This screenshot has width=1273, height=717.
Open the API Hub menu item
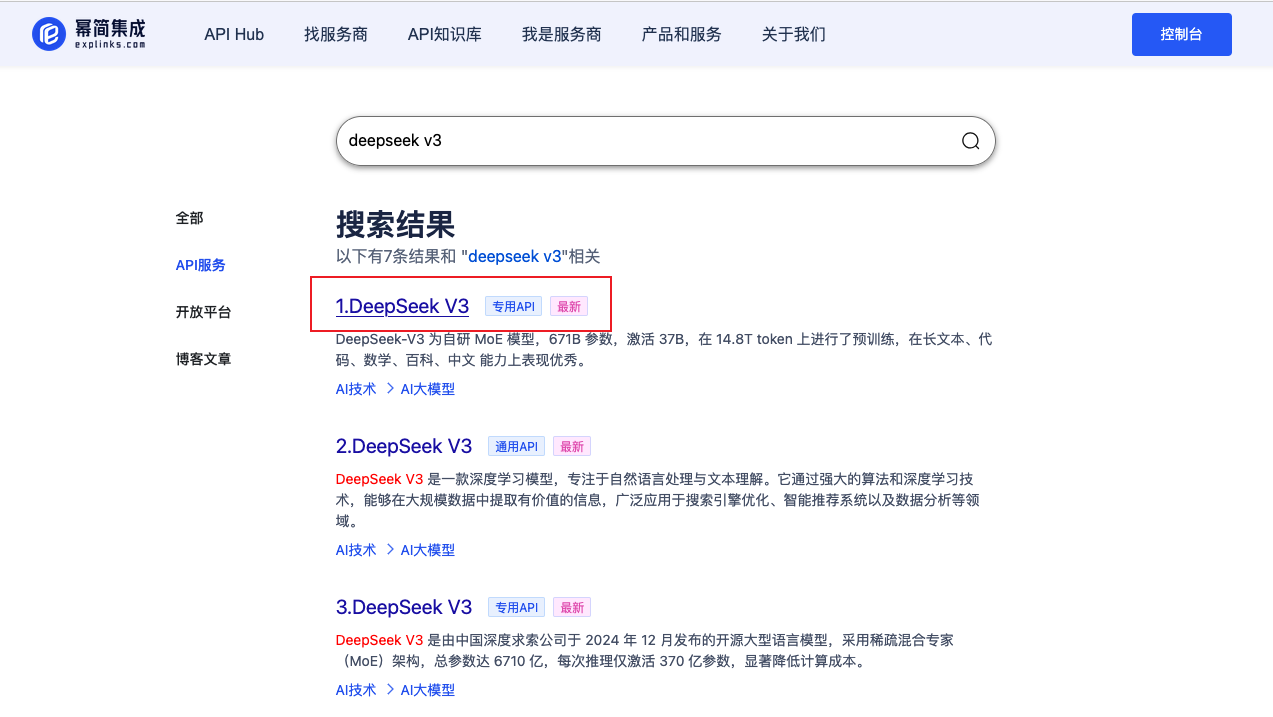[x=233, y=33]
